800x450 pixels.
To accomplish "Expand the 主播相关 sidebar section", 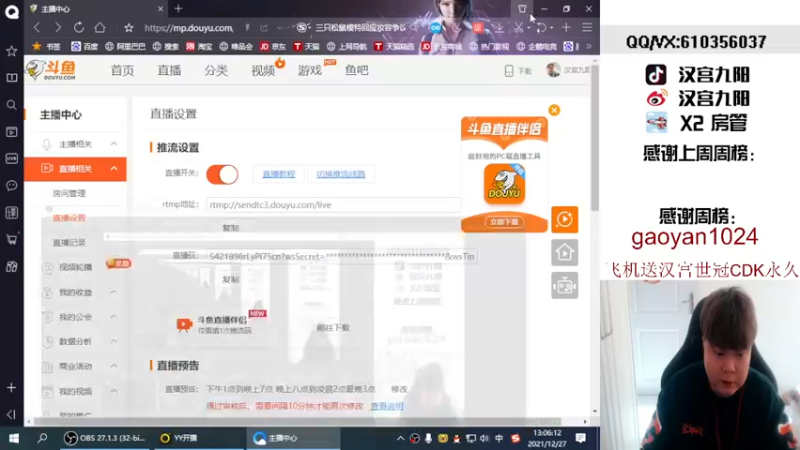I will [114, 144].
